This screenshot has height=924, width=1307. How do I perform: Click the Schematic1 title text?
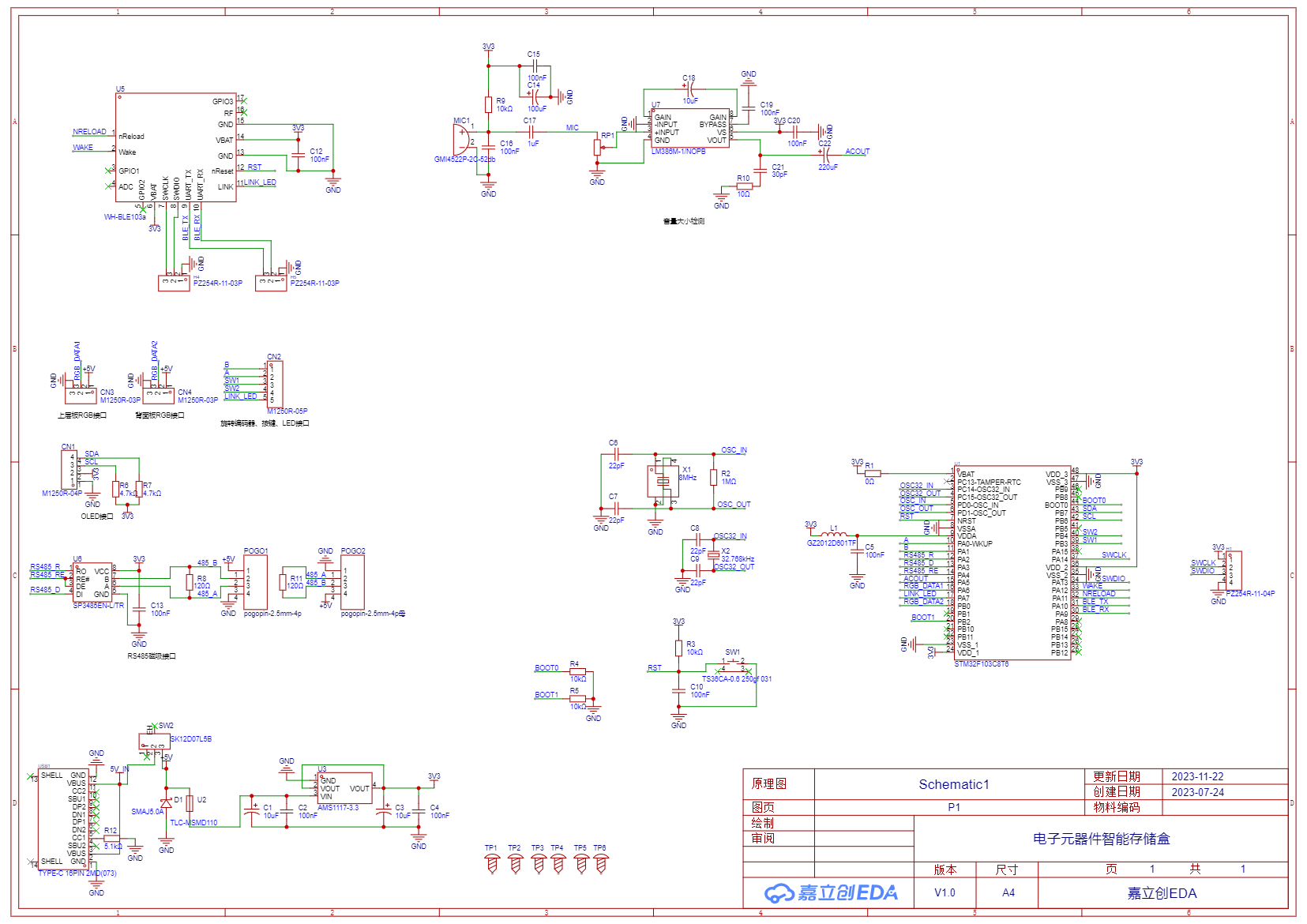[x=954, y=784]
